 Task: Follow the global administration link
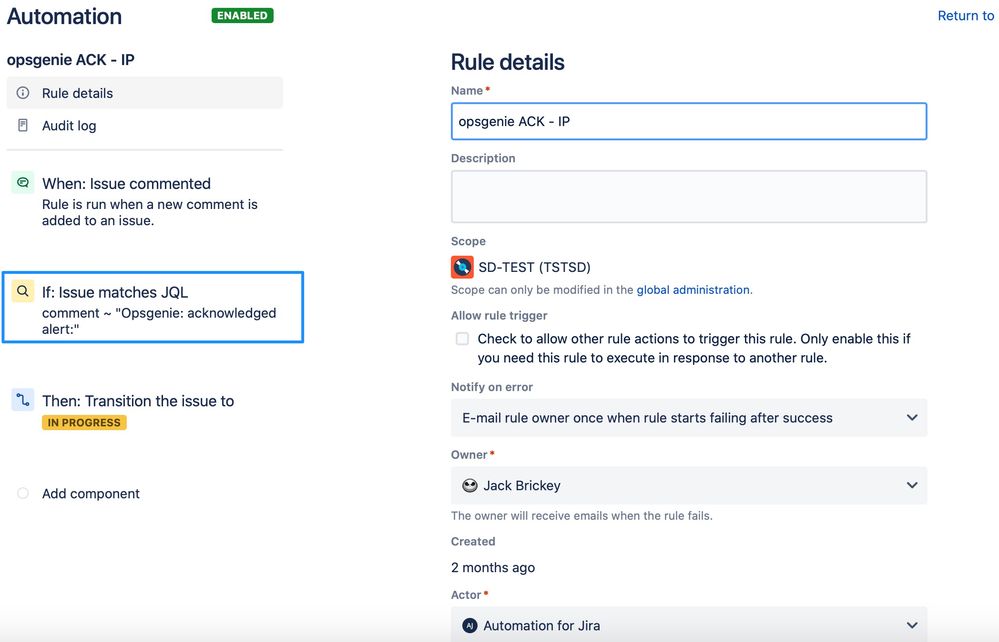pyautogui.click(x=693, y=290)
